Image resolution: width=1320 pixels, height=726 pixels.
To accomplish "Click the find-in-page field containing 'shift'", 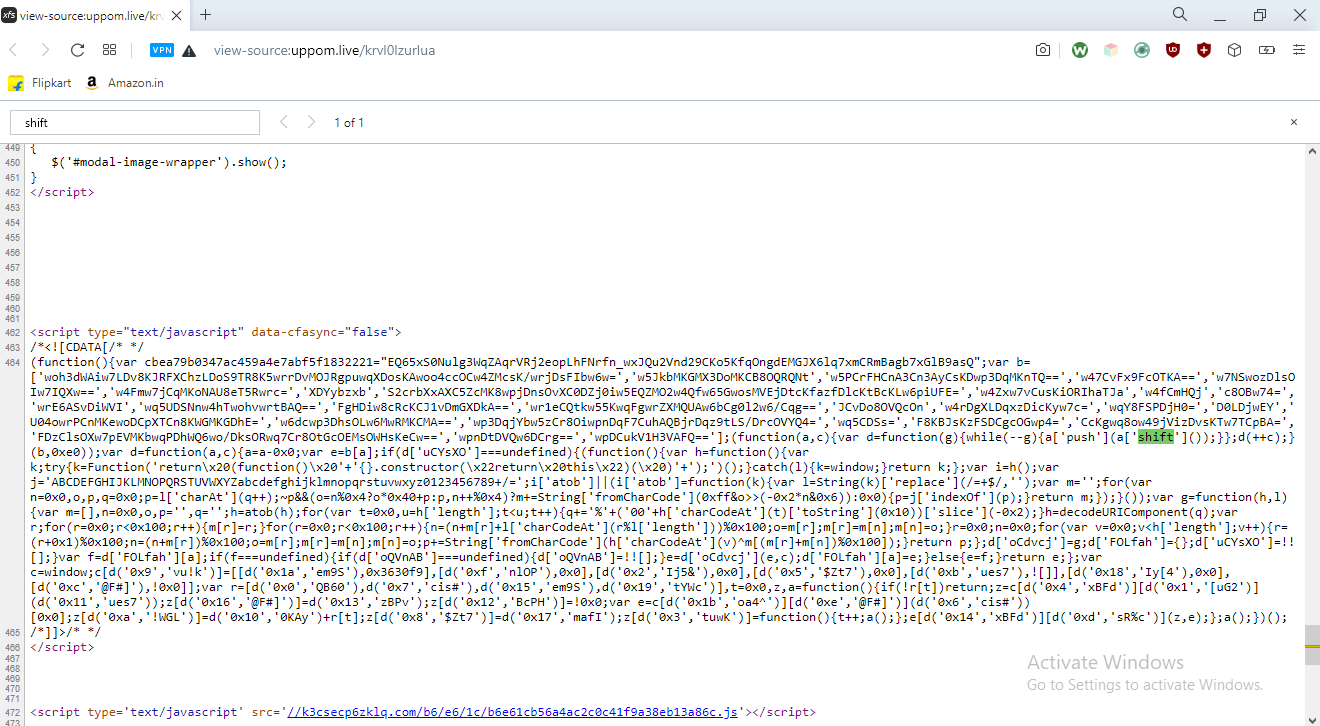I will (135, 122).
